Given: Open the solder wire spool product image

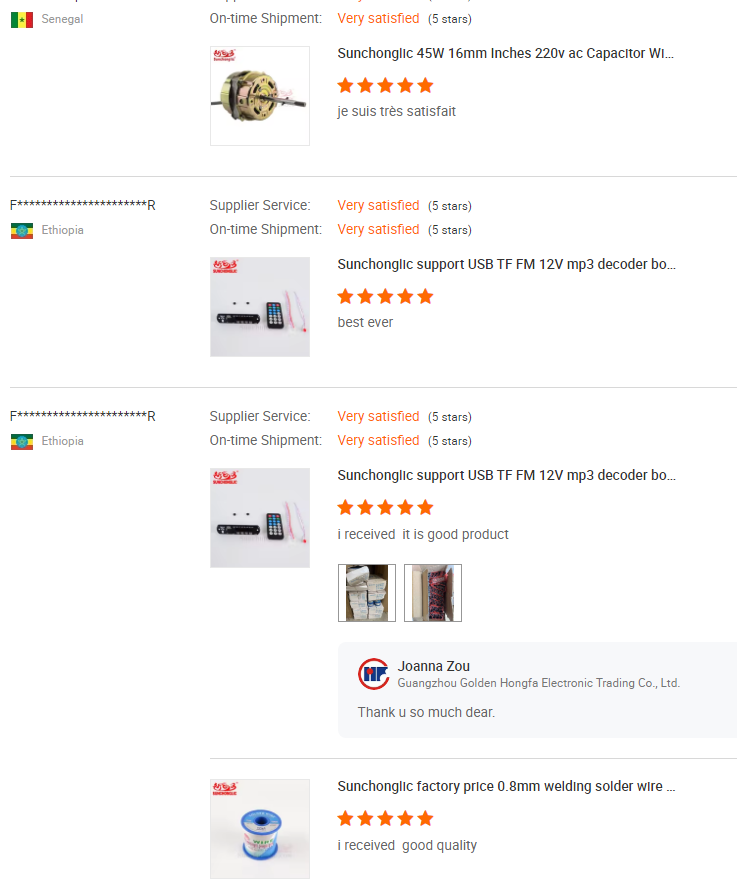Looking at the screenshot, I should pos(260,829).
